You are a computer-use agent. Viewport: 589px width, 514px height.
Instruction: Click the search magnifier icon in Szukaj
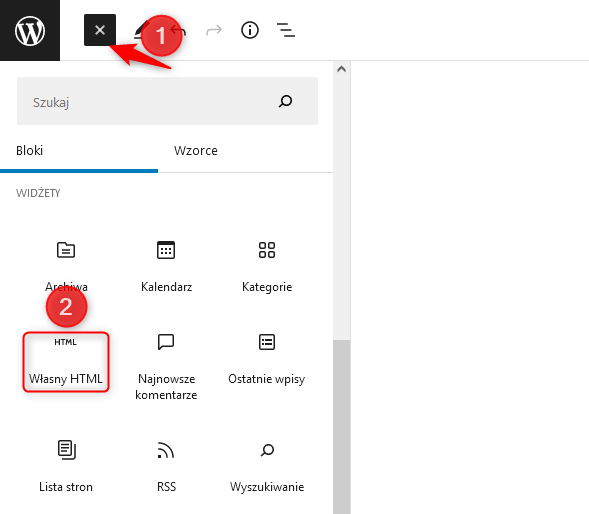285,101
